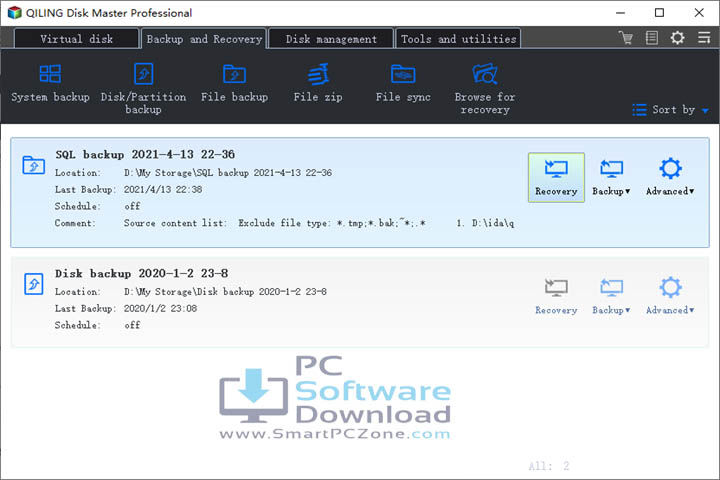
Task: Open the hamburger menu icon
Action: pos(703,38)
